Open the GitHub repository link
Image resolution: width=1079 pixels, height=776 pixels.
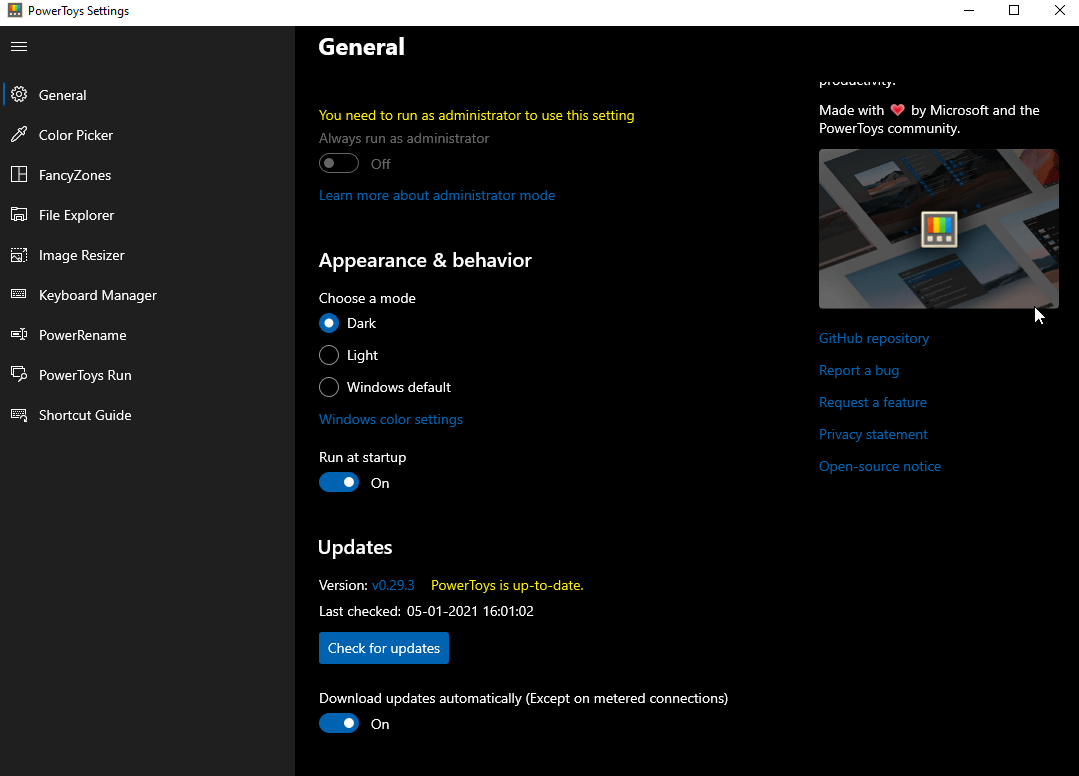tap(873, 338)
